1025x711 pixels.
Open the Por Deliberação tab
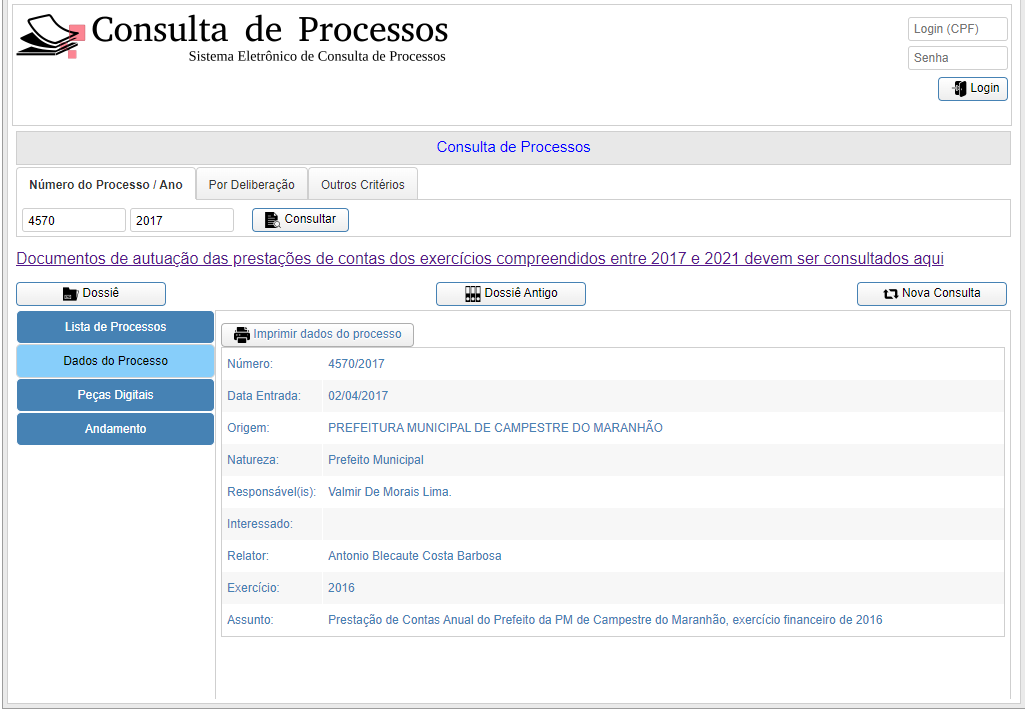click(252, 184)
